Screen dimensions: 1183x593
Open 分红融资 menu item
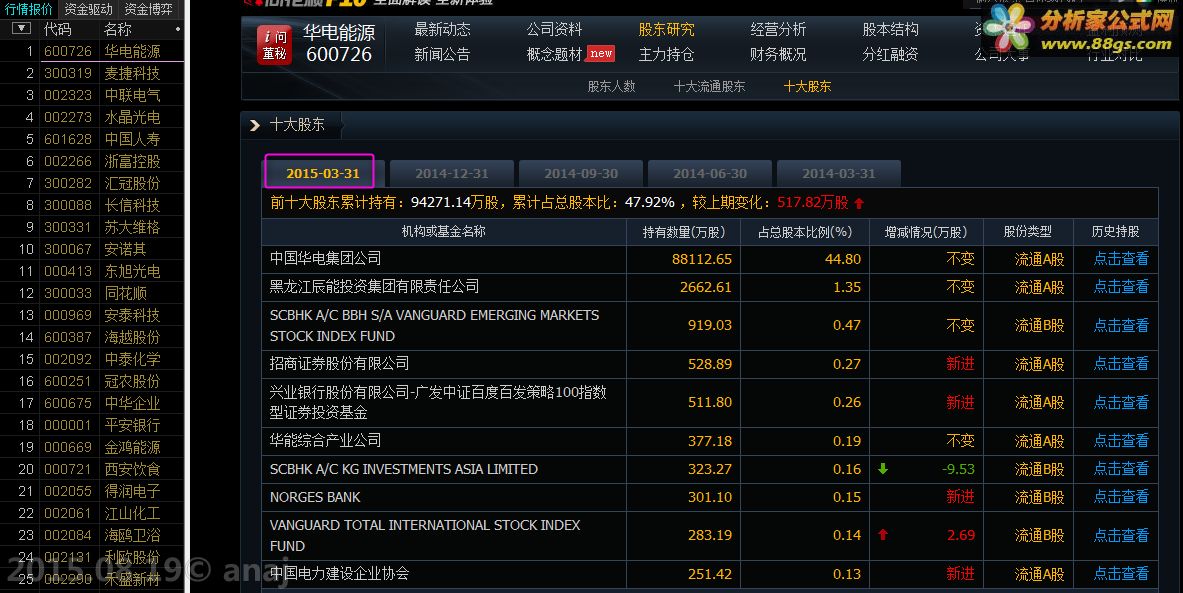point(890,54)
